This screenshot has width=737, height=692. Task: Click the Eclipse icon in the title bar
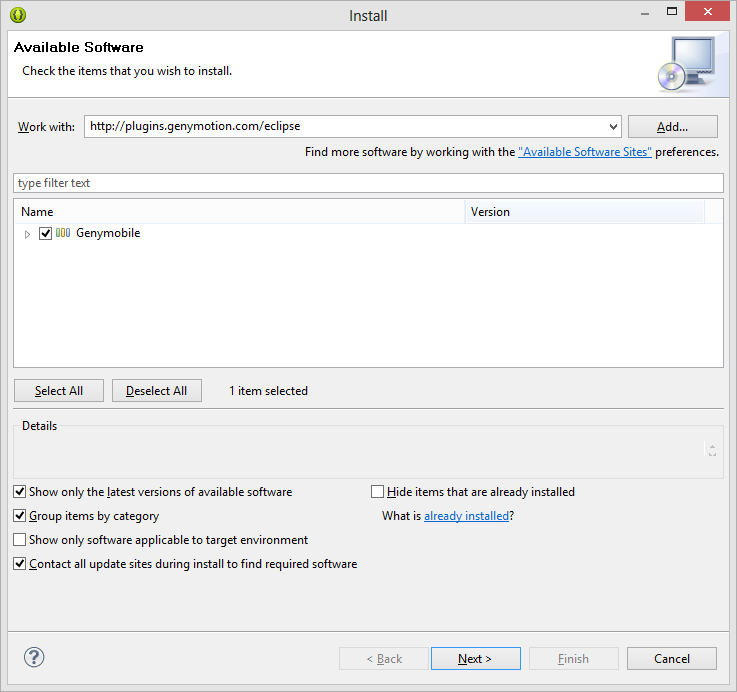18,15
